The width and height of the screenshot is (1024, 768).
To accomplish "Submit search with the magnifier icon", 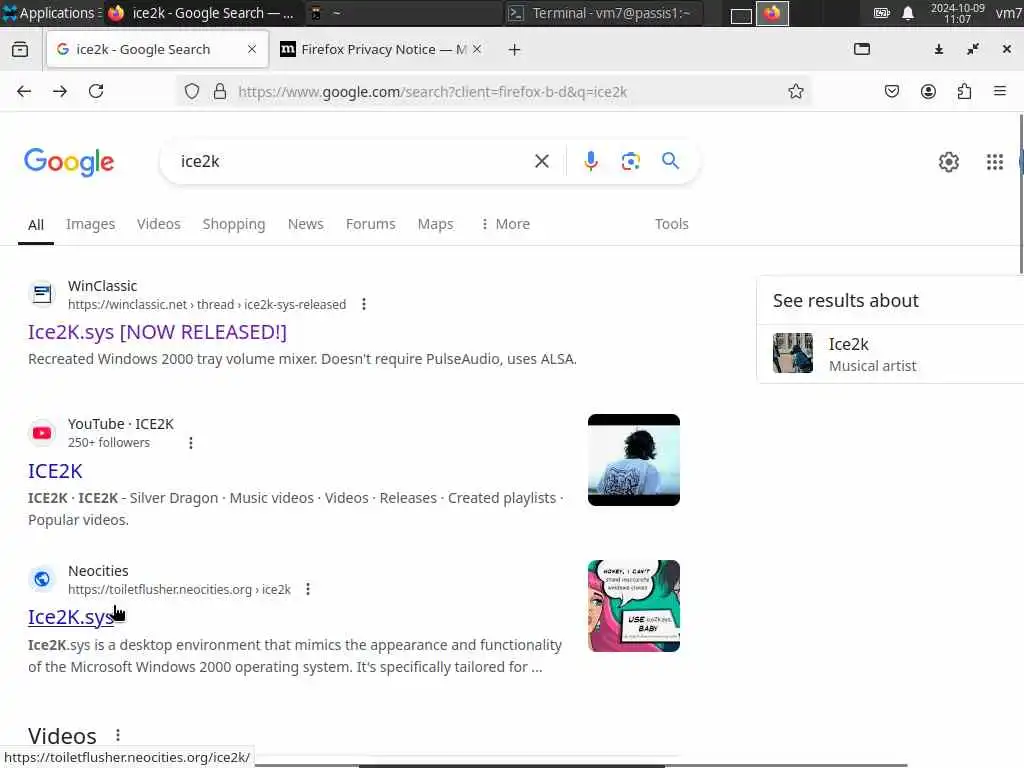I will (671, 161).
